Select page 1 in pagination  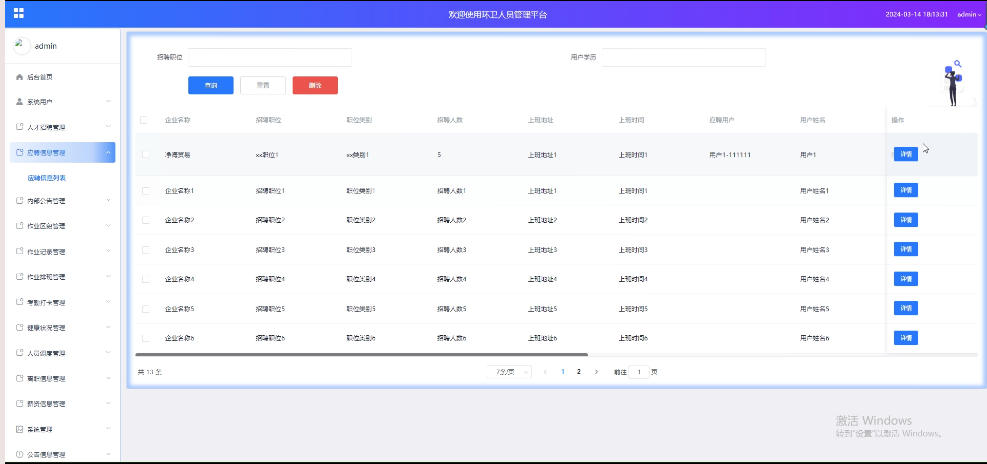[x=563, y=372]
